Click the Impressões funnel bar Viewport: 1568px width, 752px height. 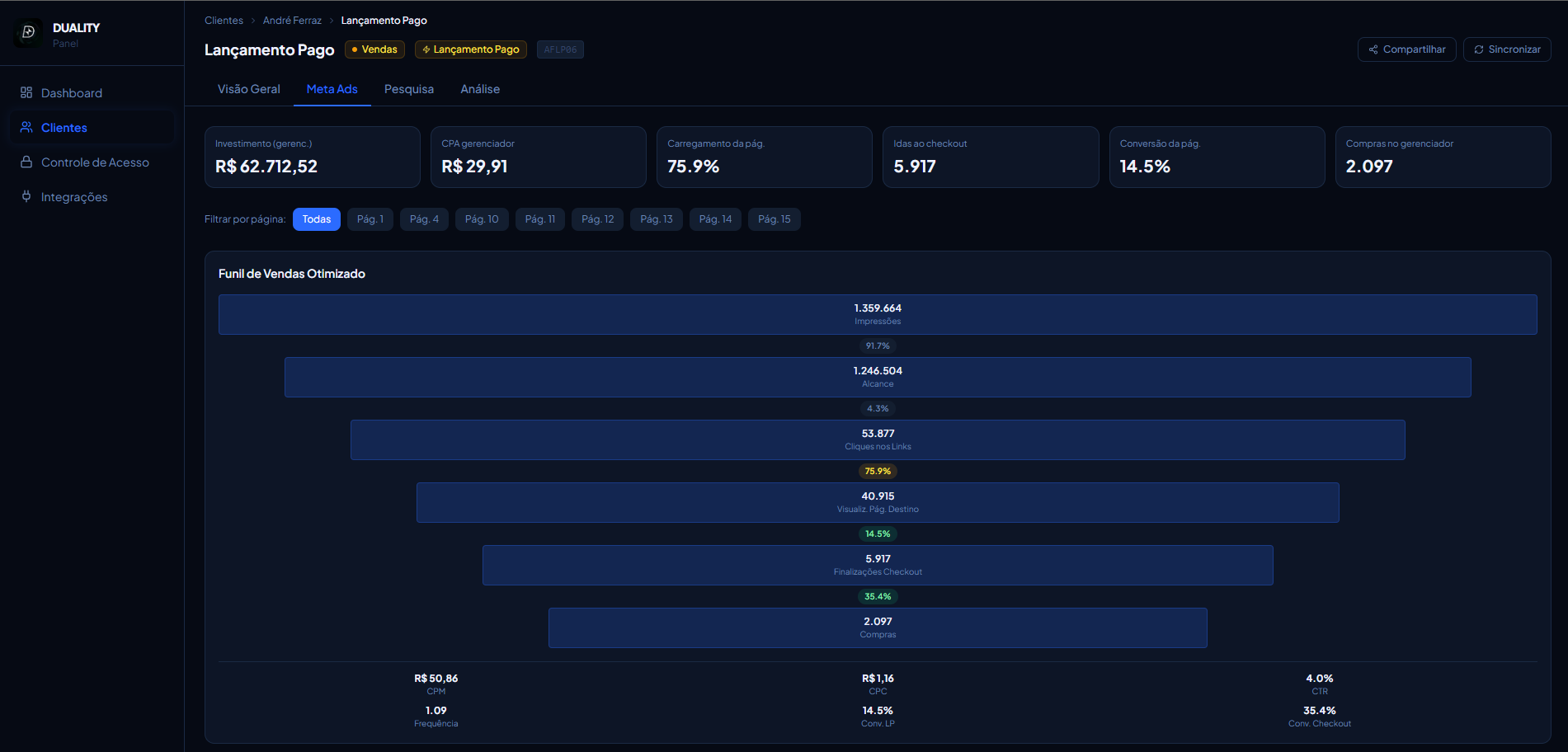click(878, 314)
